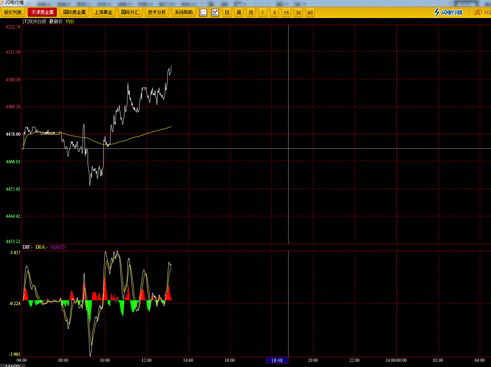491x367 pixels.
Task: Click the white 最新价 latest price legend
Action: click(56, 21)
